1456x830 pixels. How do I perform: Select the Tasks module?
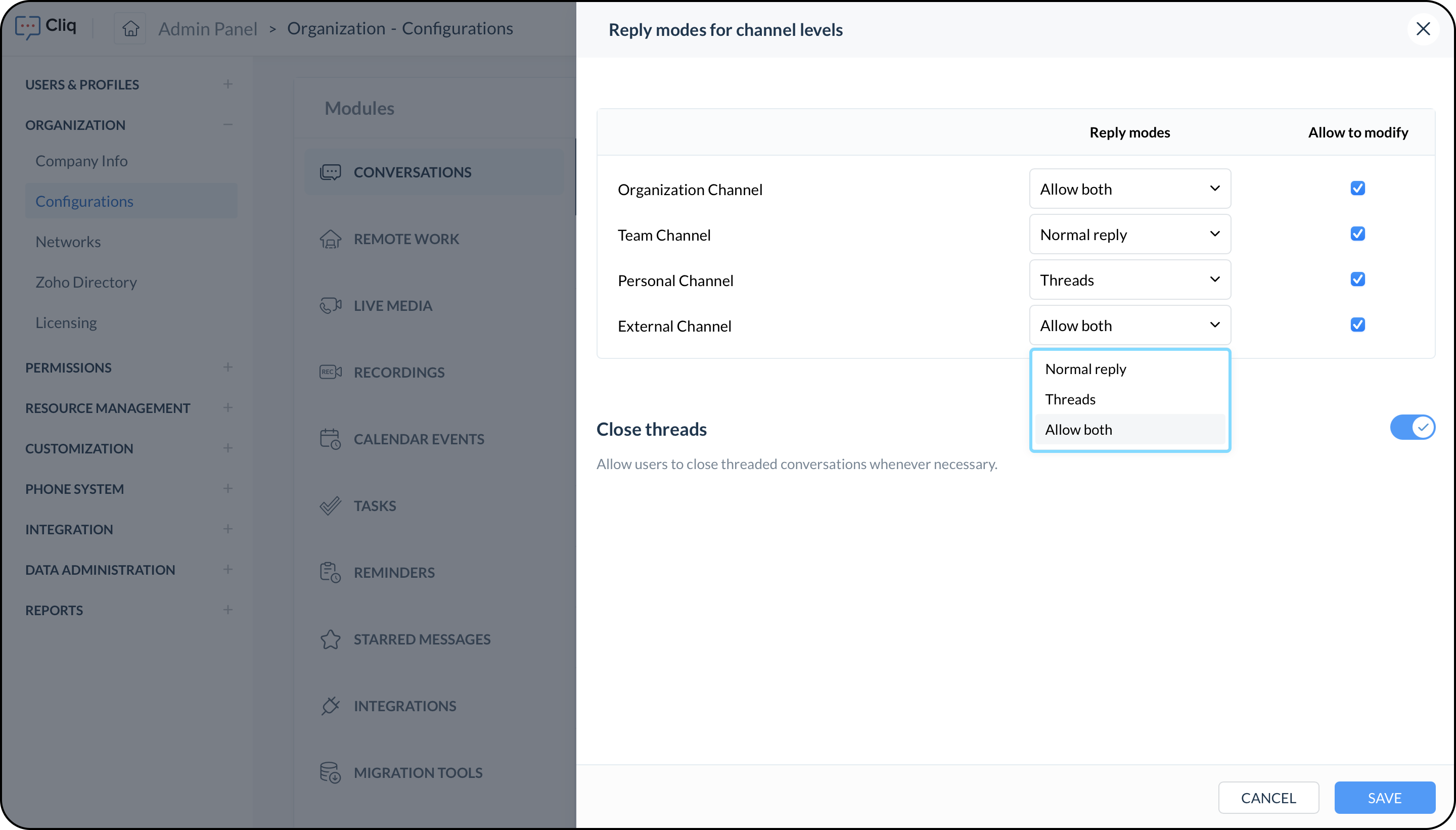434,505
